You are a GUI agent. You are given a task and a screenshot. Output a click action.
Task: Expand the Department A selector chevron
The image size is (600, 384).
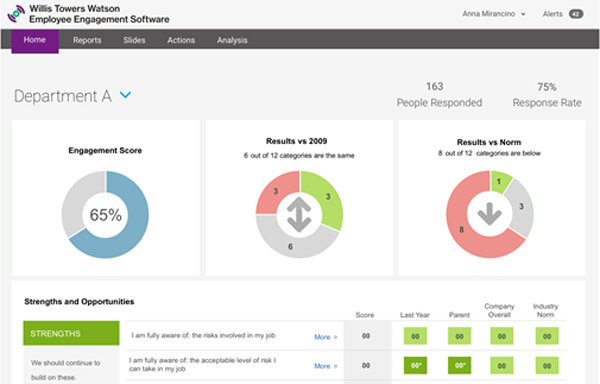pyautogui.click(x=126, y=94)
